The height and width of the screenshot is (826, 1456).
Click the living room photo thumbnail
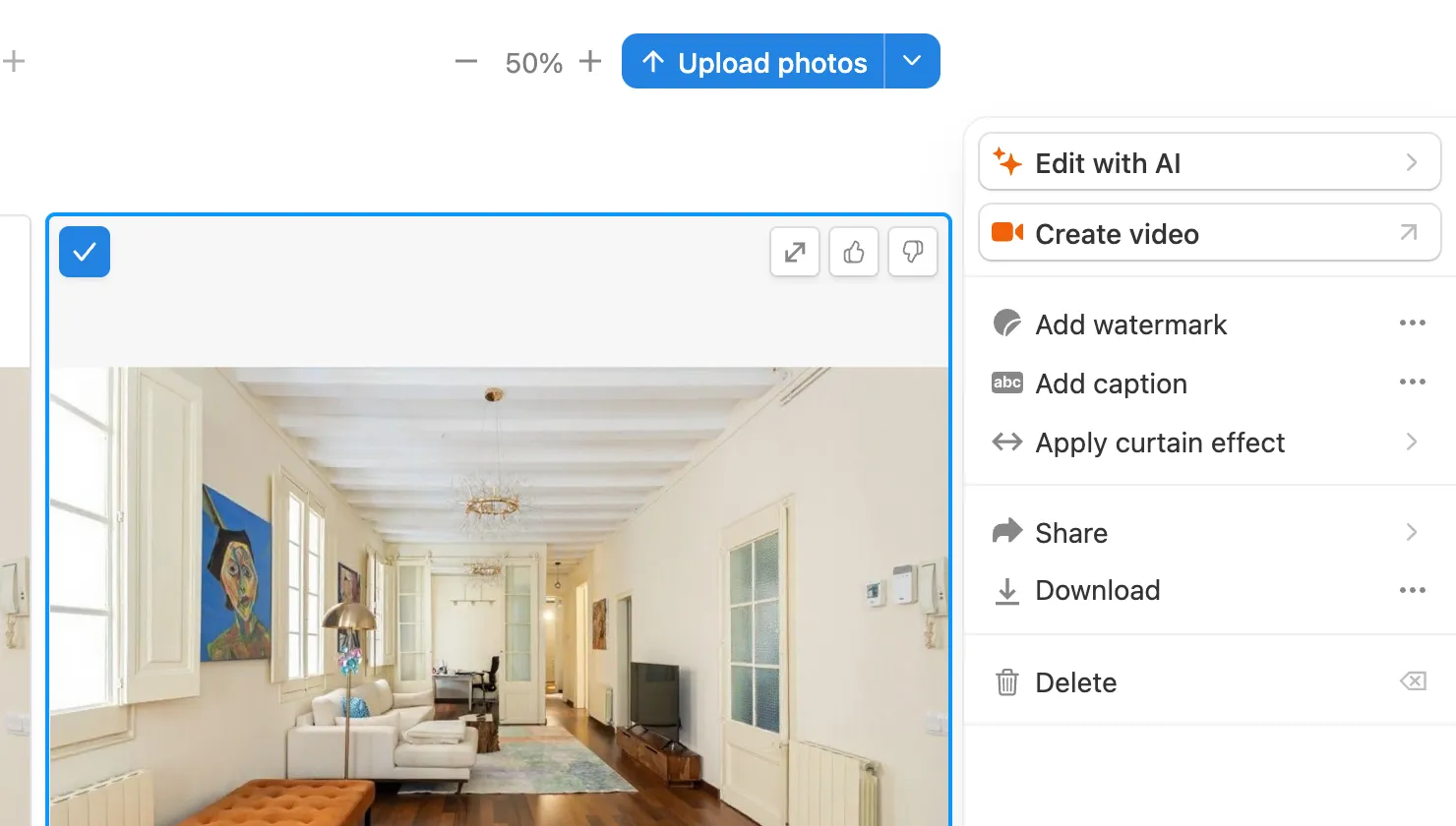pyautogui.click(x=500, y=596)
